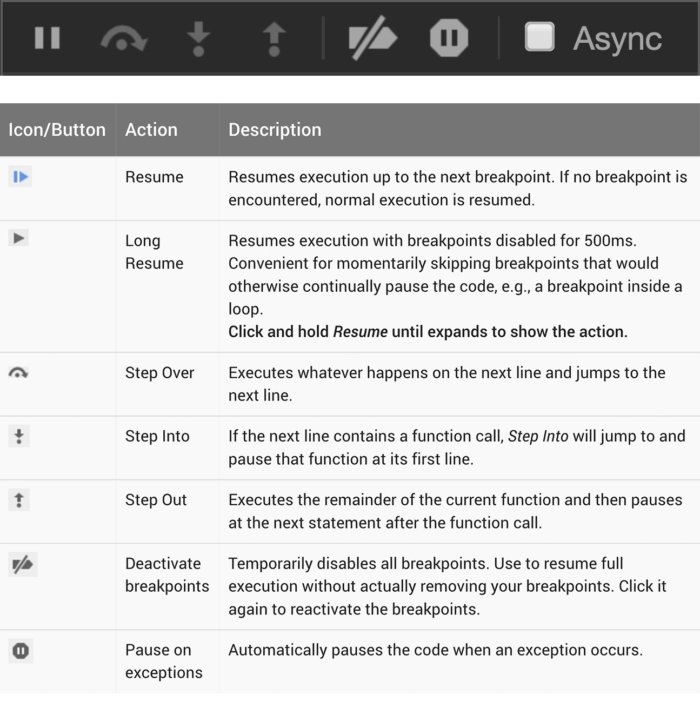
Task: Click the Step Out icon in table
Action: coord(19,500)
